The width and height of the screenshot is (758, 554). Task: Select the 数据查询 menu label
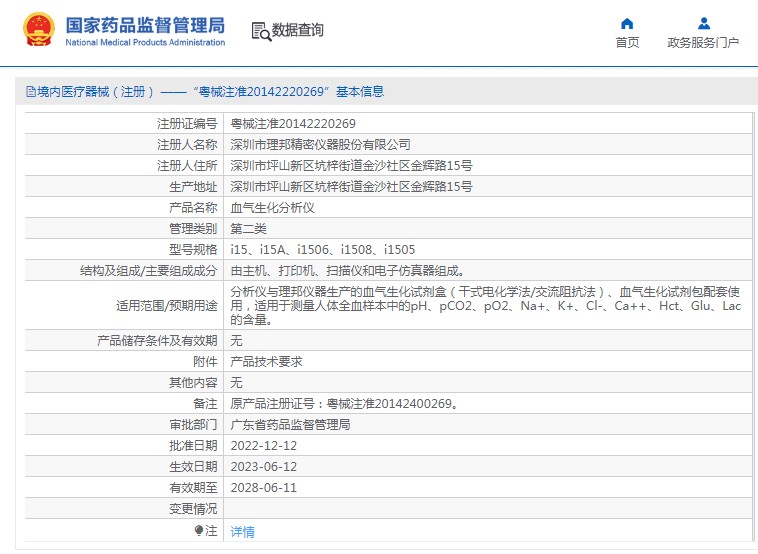pyautogui.click(x=298, y=31)
